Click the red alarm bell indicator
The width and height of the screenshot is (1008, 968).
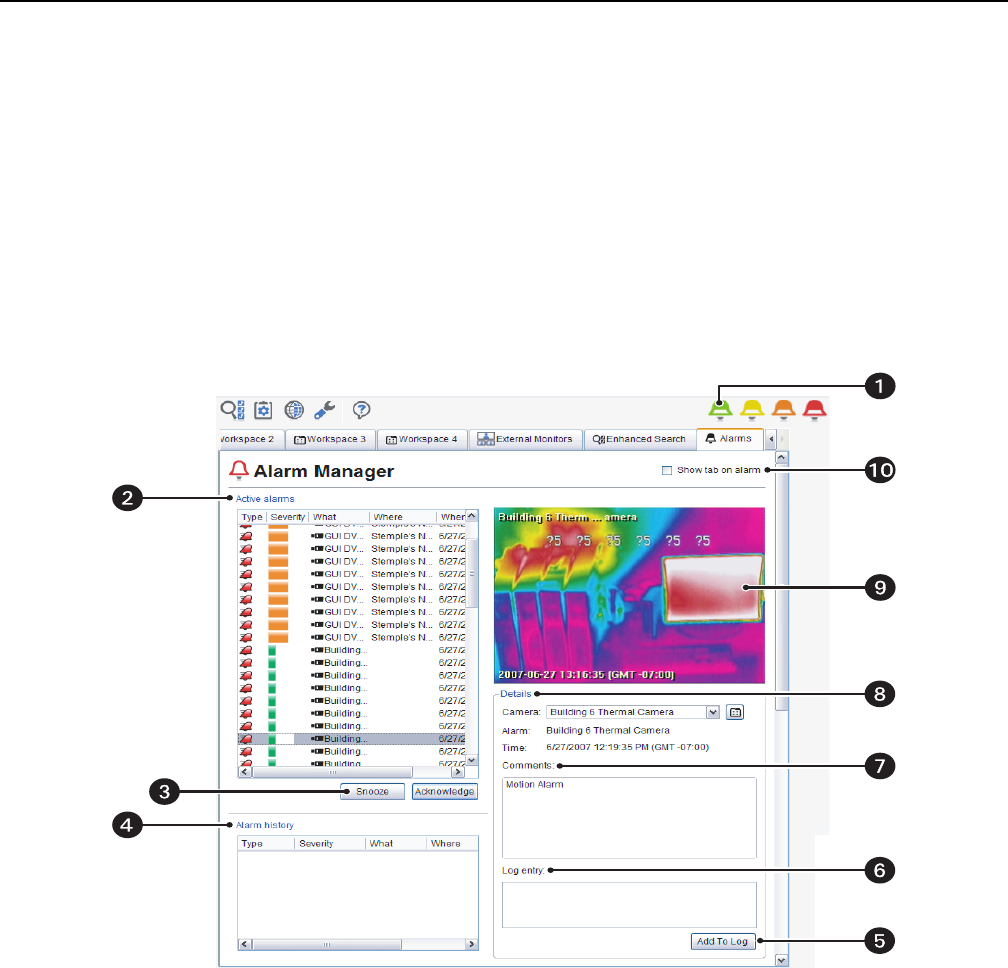pyautogui.click(x=814, y=409)
